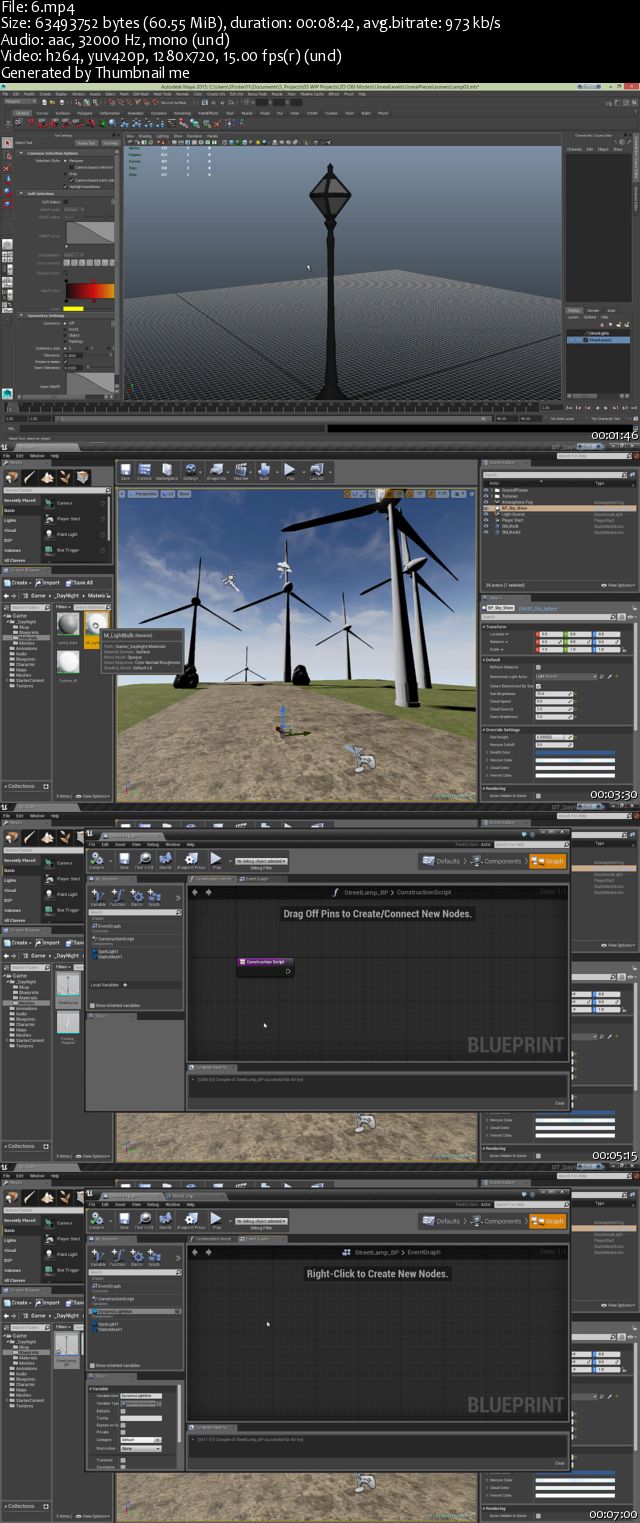Add Function icon in ConstructionScript frame My Blueprint

[117, 897]
